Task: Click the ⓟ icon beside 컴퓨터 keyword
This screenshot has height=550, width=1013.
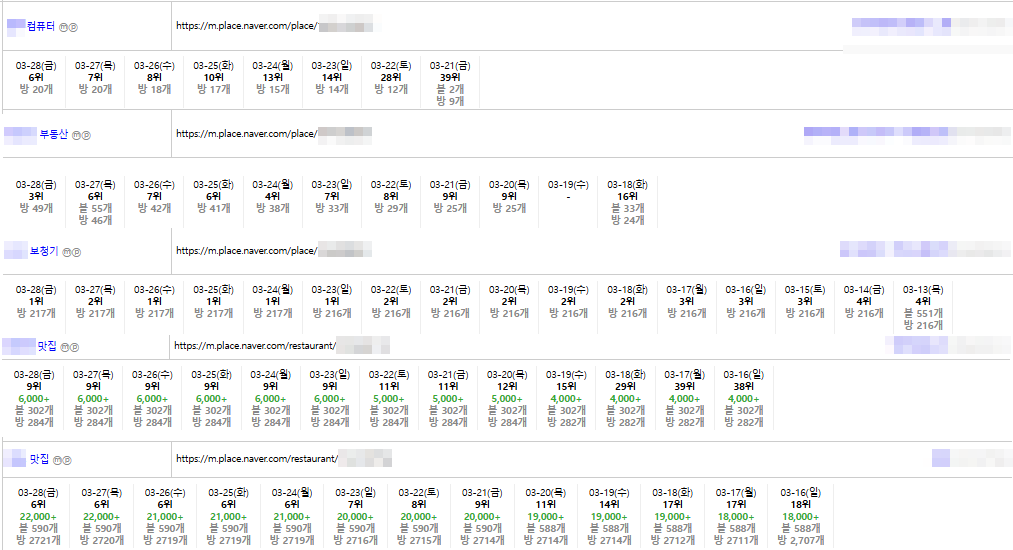Action: 73,27
